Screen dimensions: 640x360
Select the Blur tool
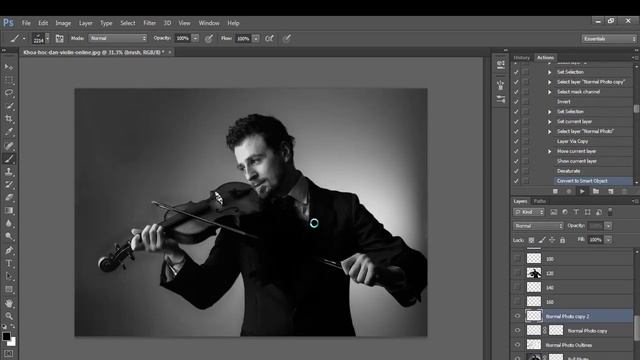9,224
